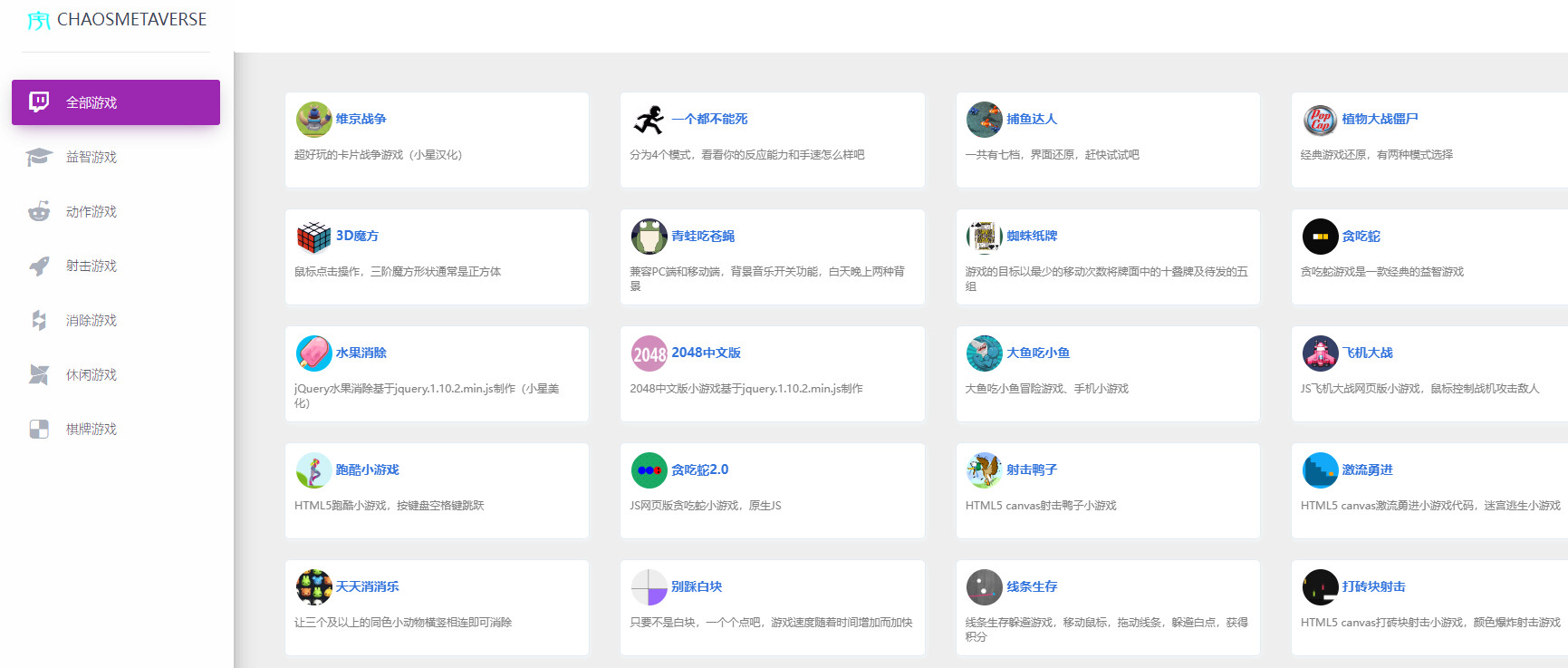The width and height of the screenshot is (1568, 668).
Task: Click the 2048 game icon
Action: (649, 353)
